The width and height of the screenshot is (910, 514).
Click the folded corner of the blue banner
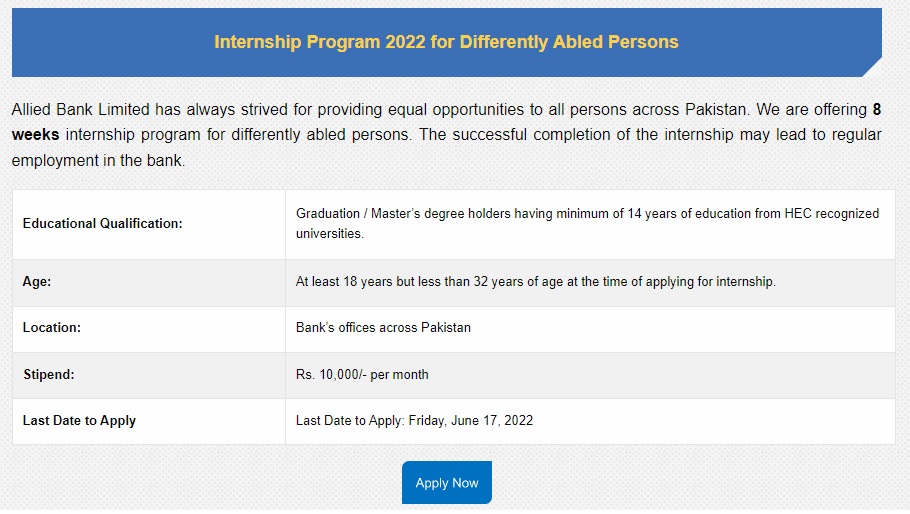(870, 66)
